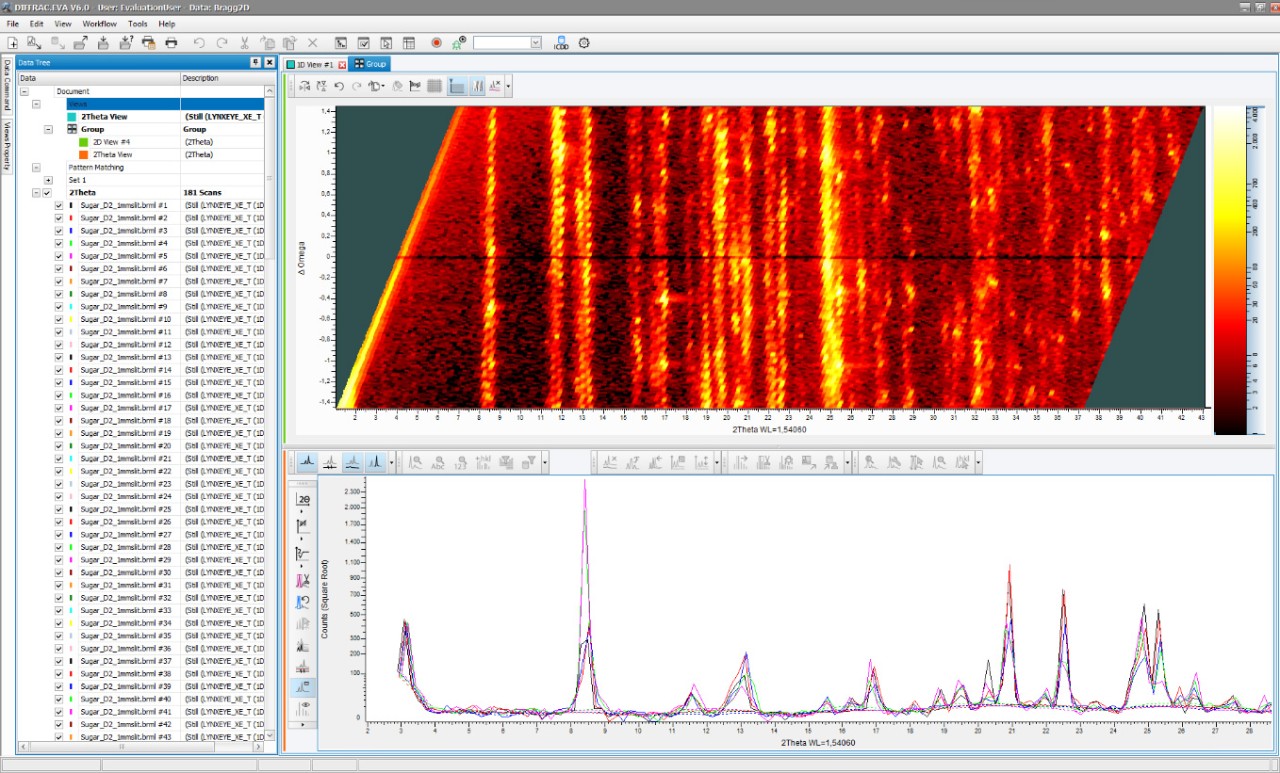Image resolution: width=1280 pixels, height=773 pixels.
Task: Toggle checkbox for Sugar_D2_1mmslit.brml #10
Action: point(59,319)
